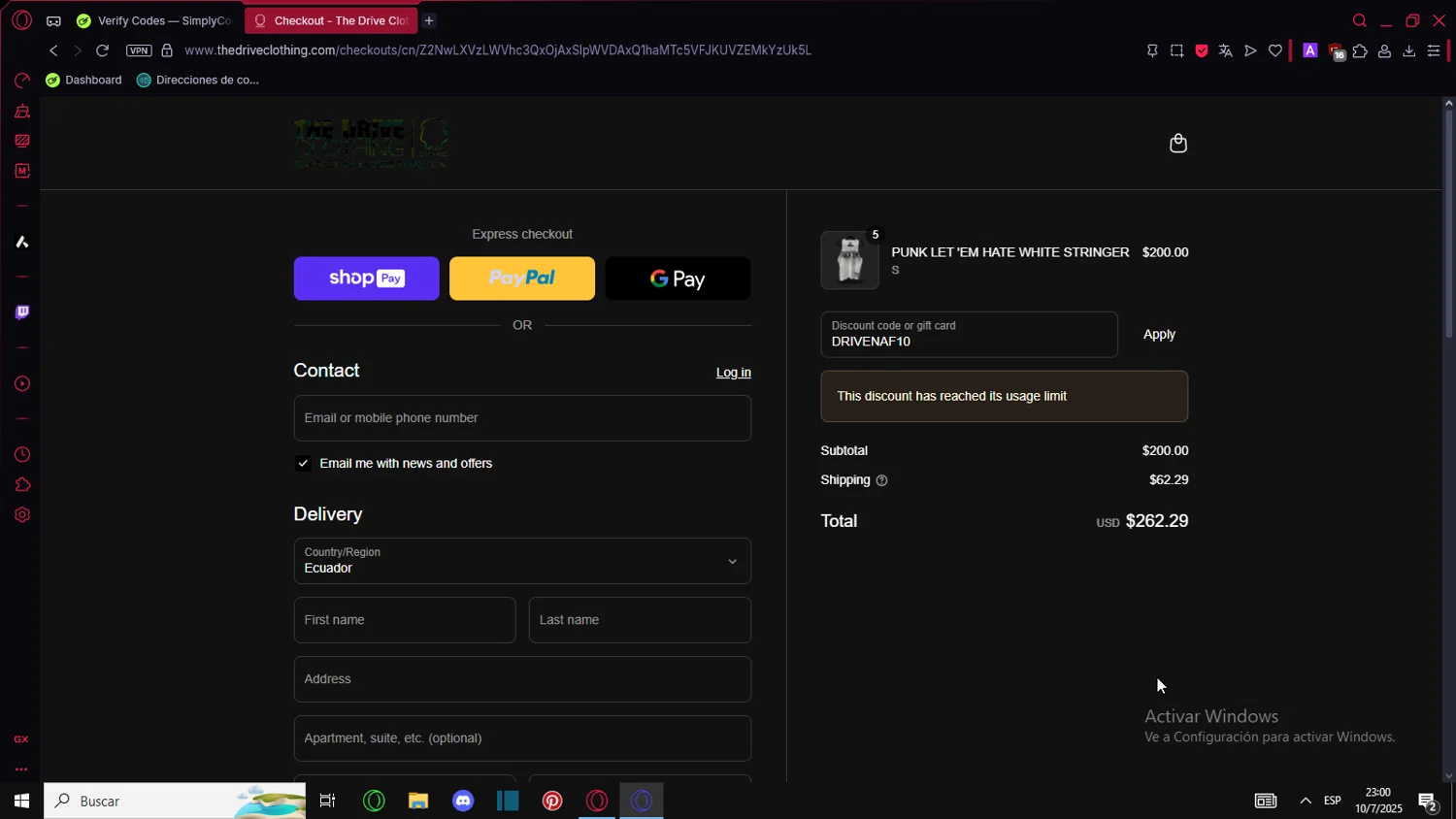Toggle the VPN badge in address bar
The image size is (1456, 819).
(x=139, y=50)
